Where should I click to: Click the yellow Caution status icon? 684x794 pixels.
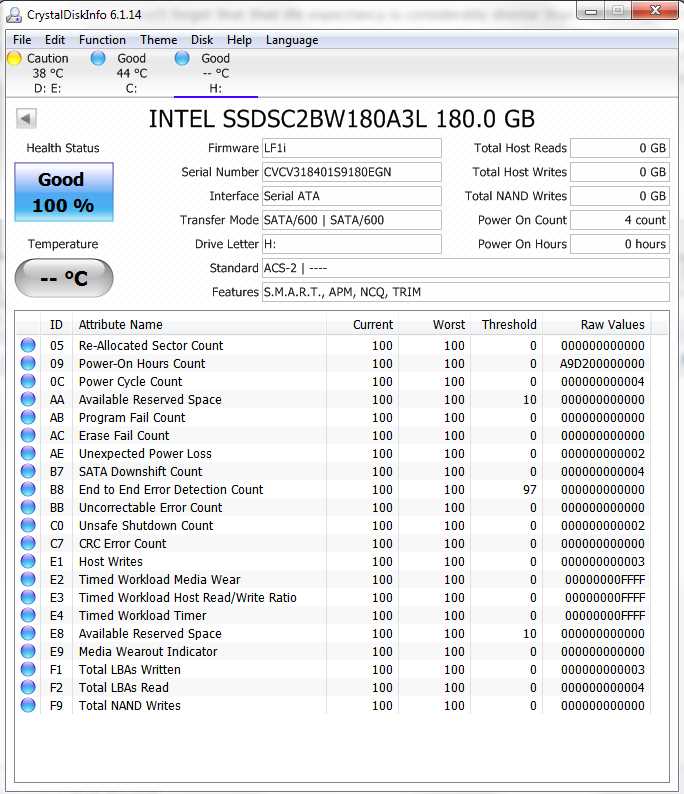14,58
